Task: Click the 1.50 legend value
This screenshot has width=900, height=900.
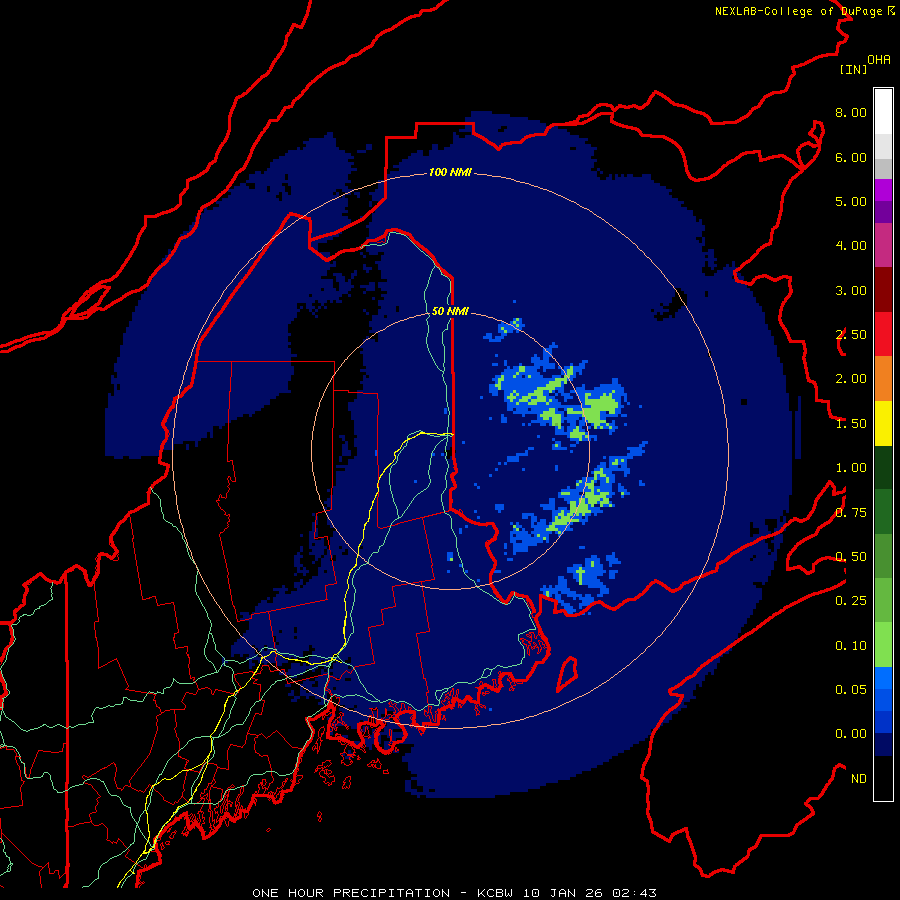Action: pos(851,424)
